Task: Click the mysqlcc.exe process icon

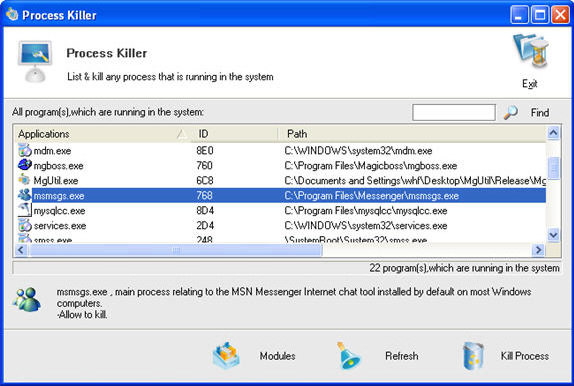Action: click(25, 210)
